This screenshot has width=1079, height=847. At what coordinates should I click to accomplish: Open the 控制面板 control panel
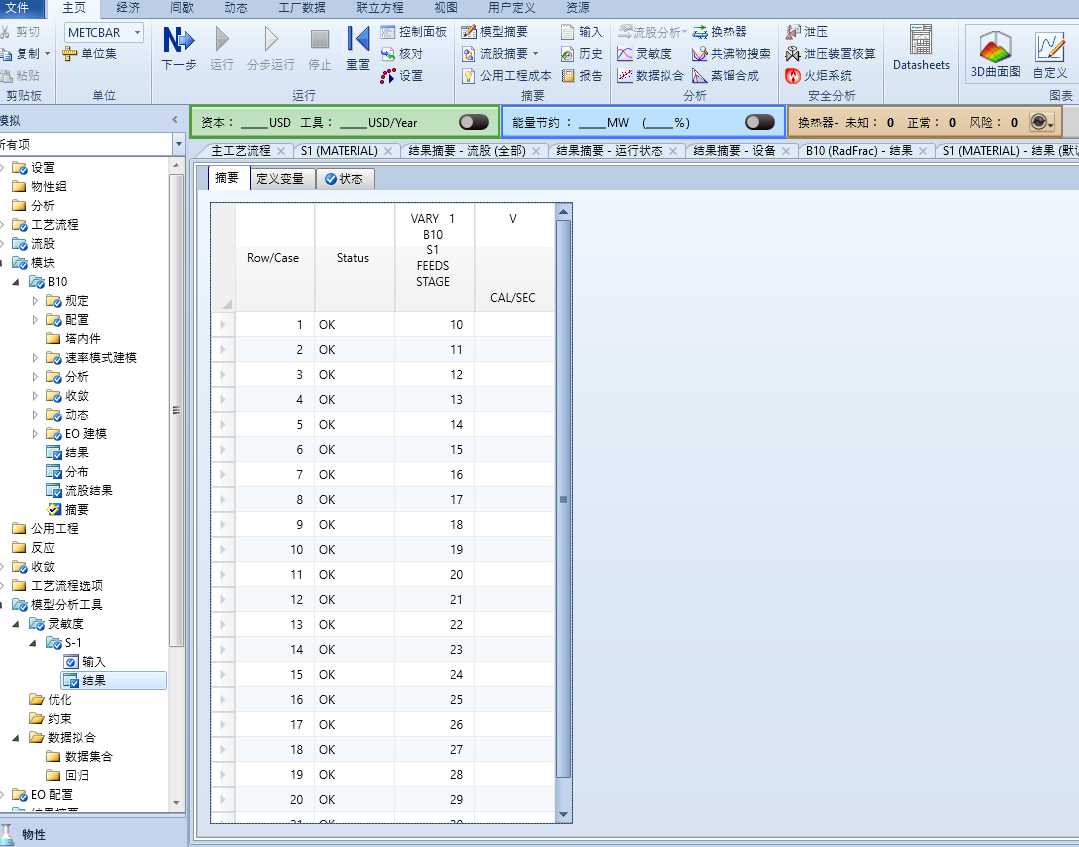pyautogui.click(x=414, y=32)
